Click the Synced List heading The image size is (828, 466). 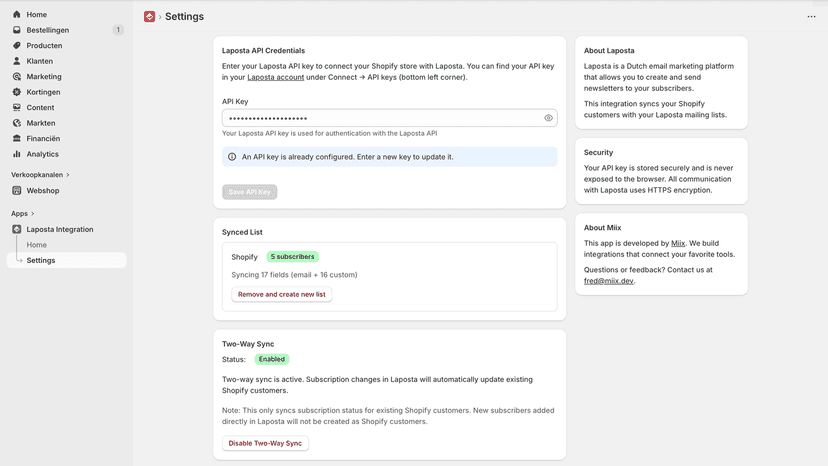(x=242, y=232)
